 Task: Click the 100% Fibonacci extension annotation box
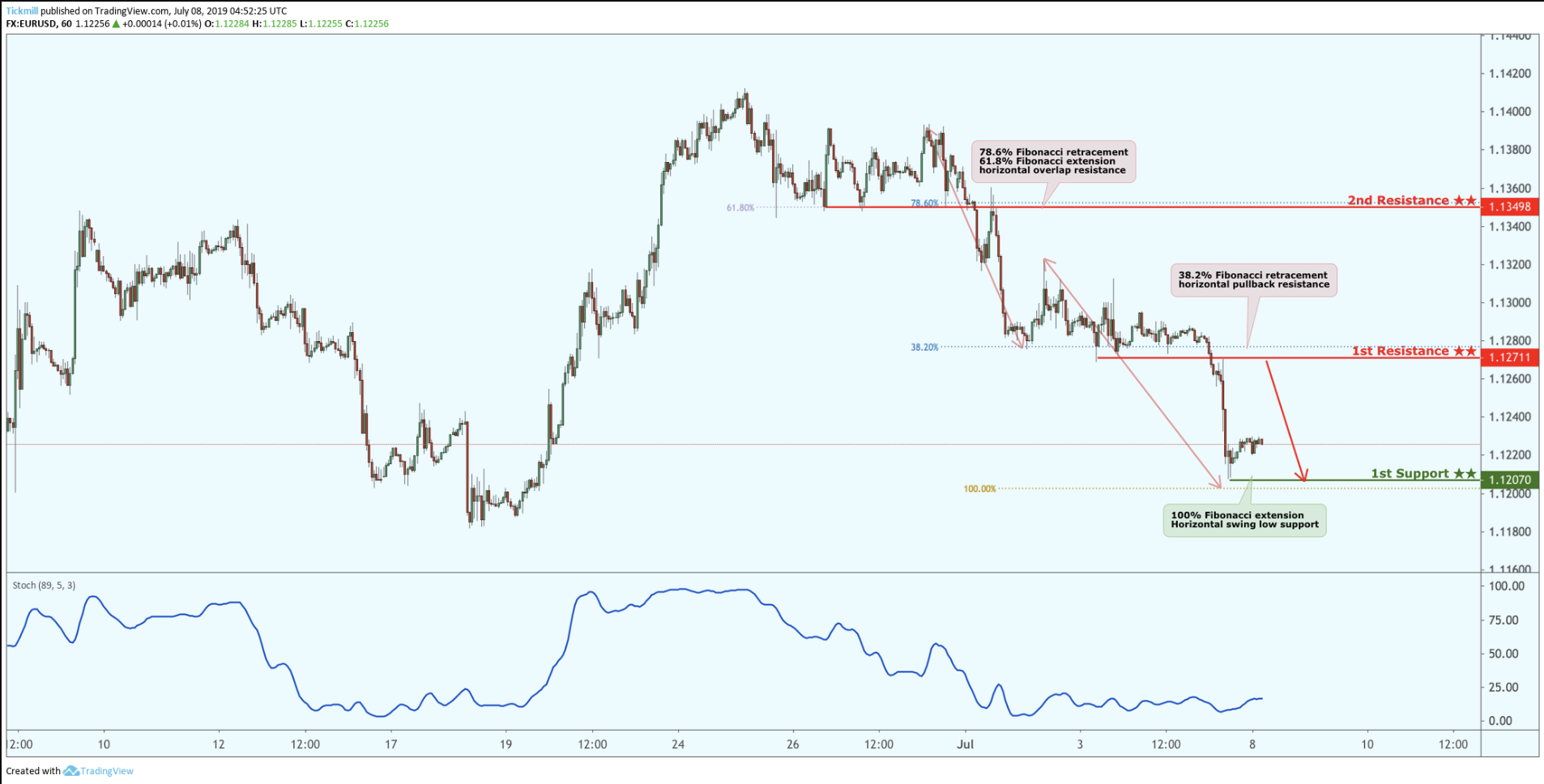[x=1244, y=520]
